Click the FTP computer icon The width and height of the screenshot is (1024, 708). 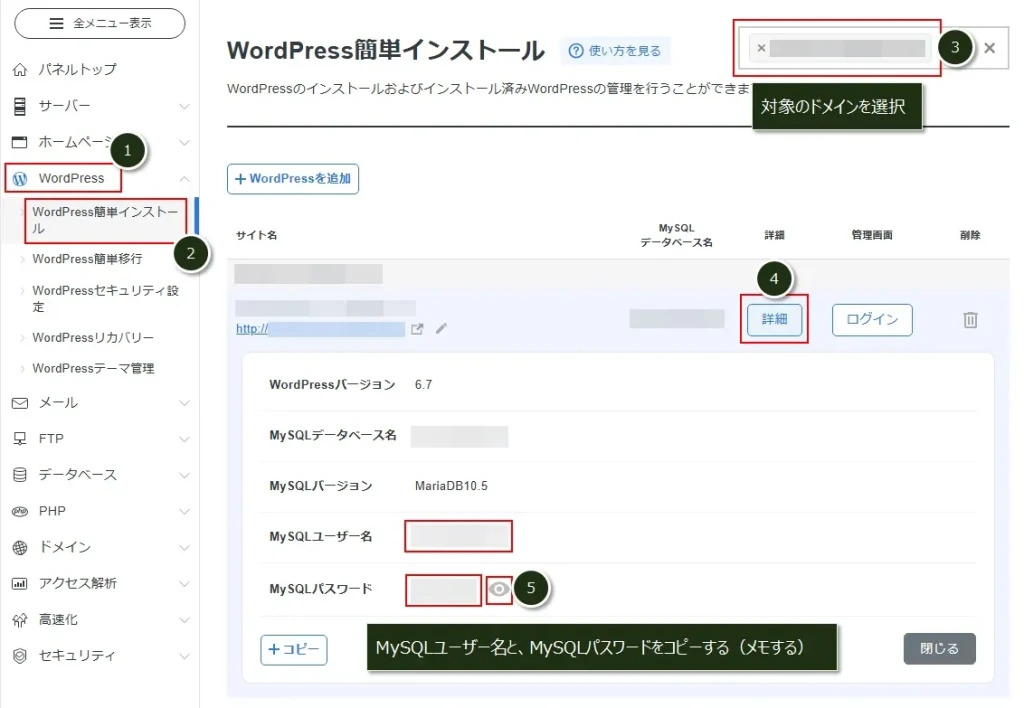20,439
